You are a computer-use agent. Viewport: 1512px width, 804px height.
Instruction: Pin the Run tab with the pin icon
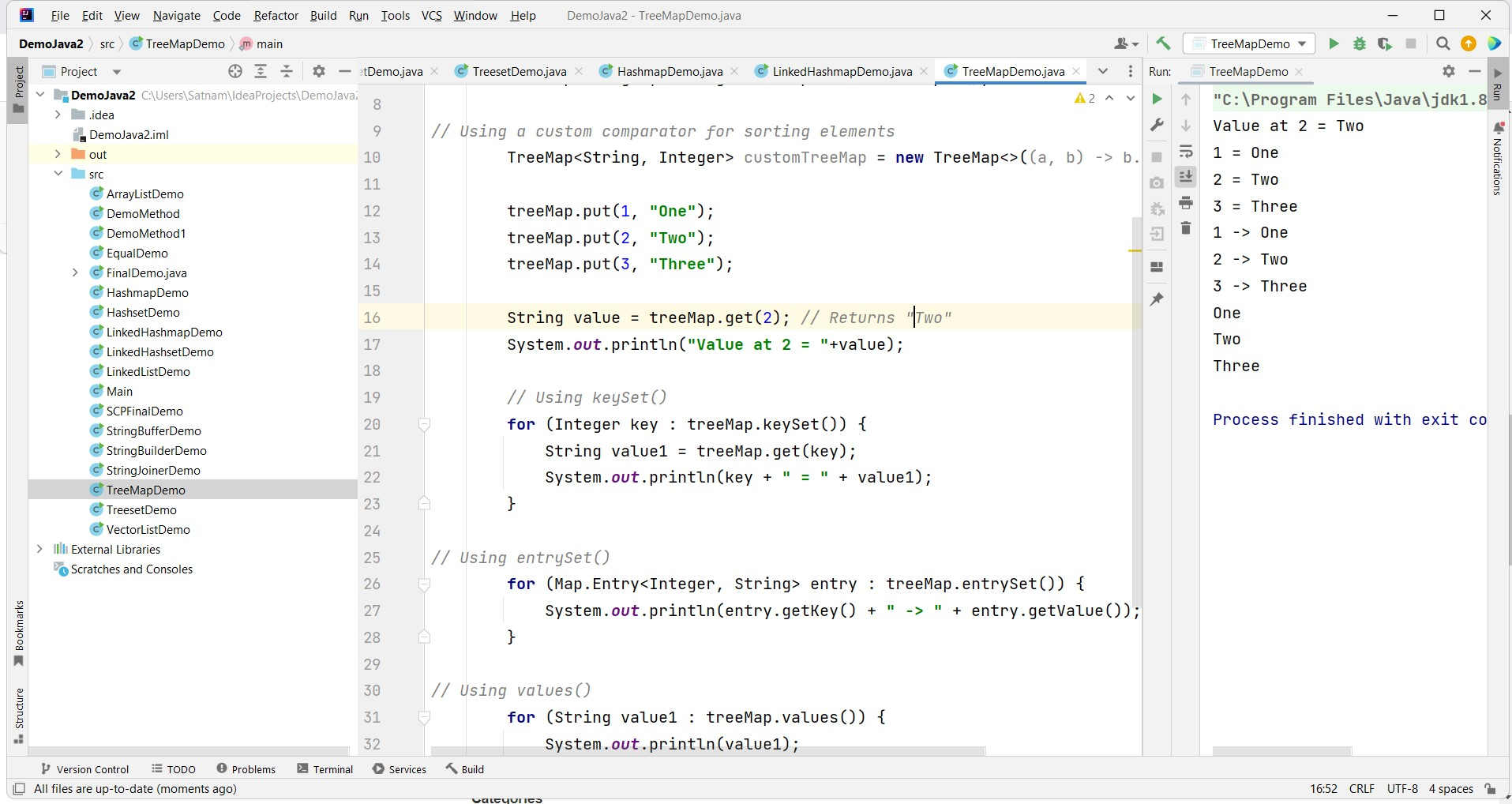(x=1157, y=299)
